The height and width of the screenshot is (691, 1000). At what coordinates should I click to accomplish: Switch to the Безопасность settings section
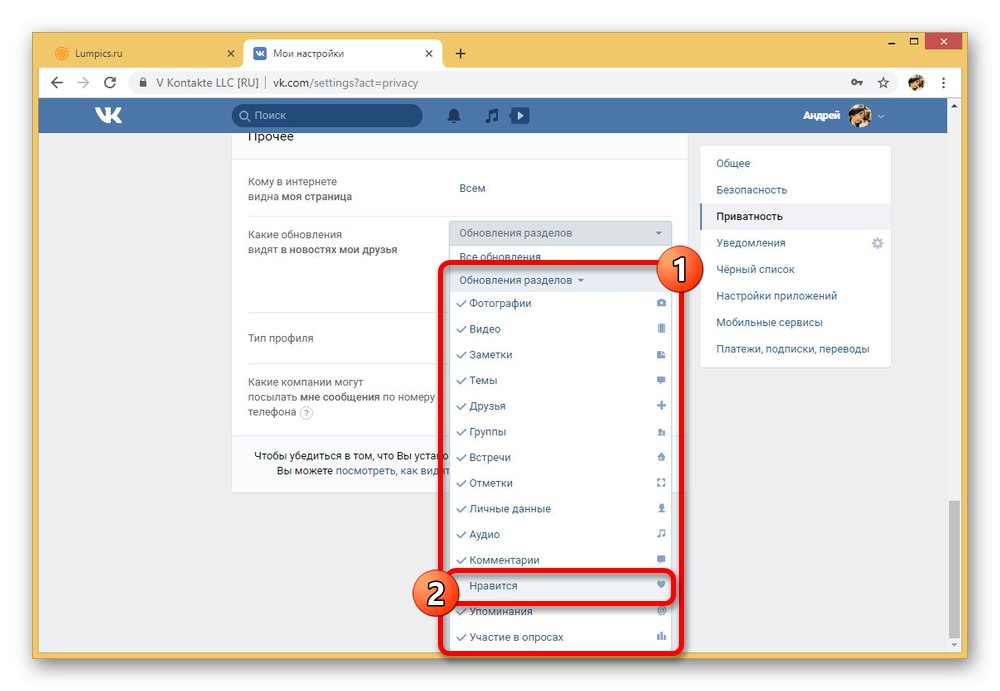tap(751, 189)
